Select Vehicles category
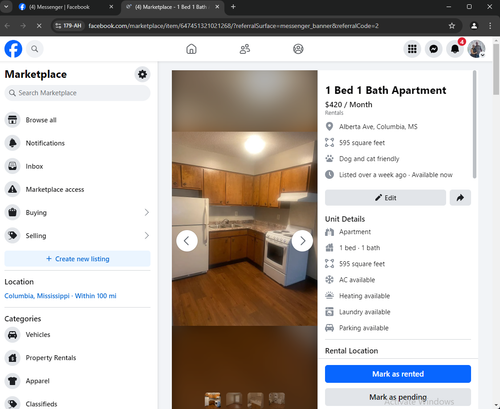500x409 pixels. point(77,335)
